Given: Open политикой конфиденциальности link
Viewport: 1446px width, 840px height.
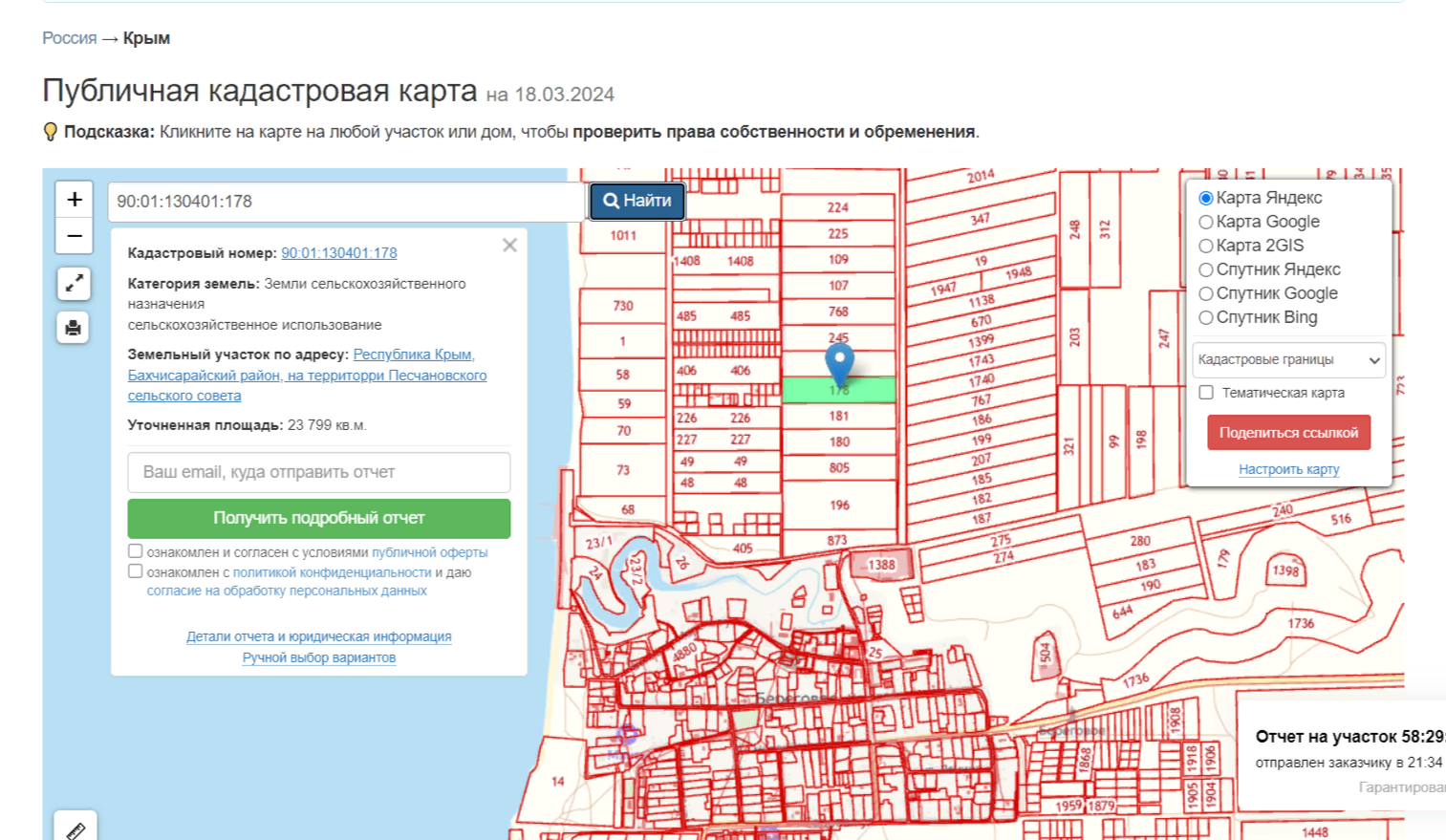Looking at the screenshot, I should point(333,572).
